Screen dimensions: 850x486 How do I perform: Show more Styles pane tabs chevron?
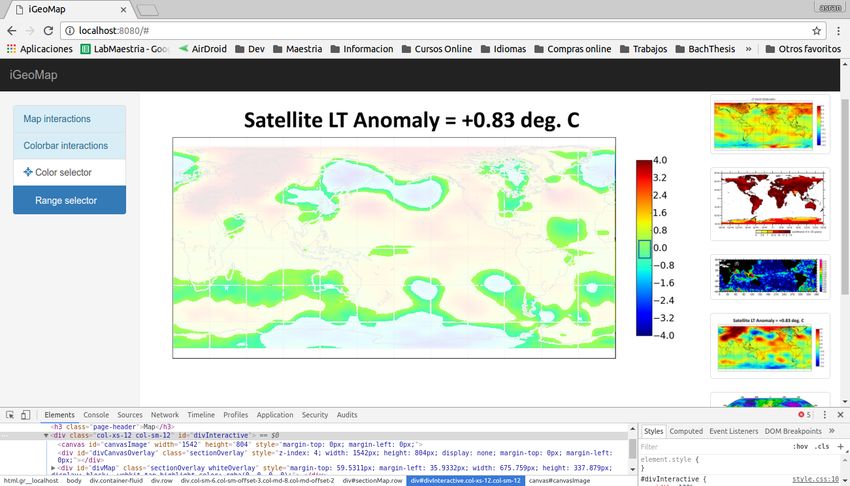(832, 431)
